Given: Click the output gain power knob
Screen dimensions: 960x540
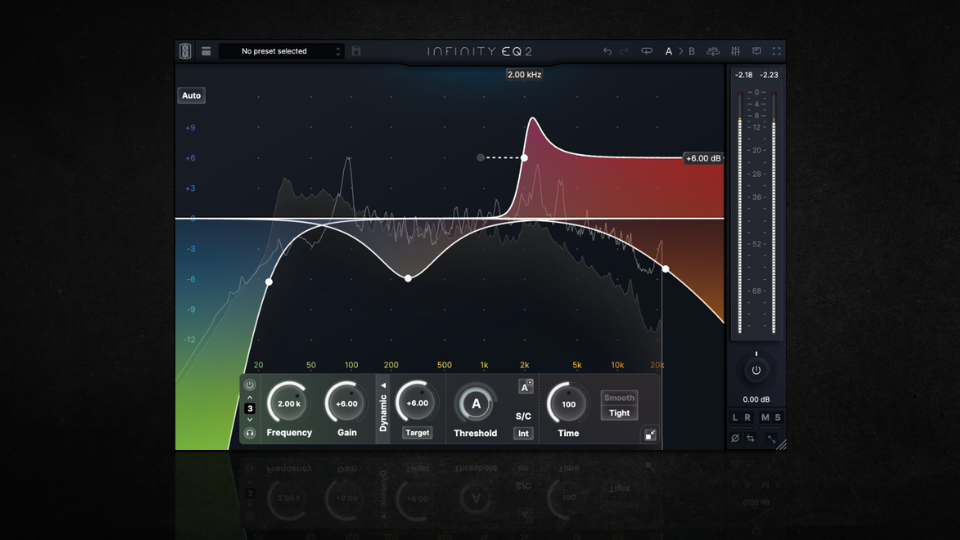Looking at the screenshot, I should [756, 370].
